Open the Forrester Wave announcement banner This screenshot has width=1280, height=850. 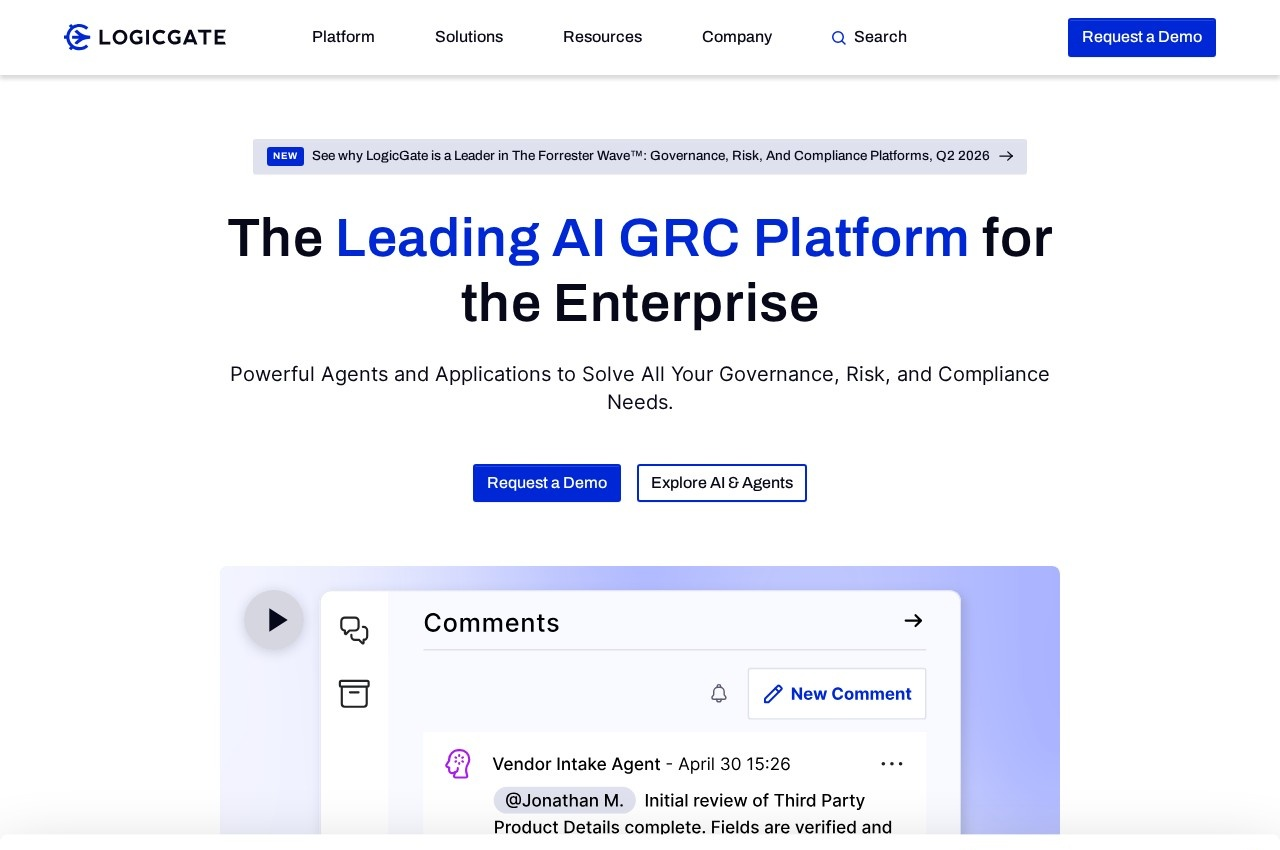[x=640, y=157]
